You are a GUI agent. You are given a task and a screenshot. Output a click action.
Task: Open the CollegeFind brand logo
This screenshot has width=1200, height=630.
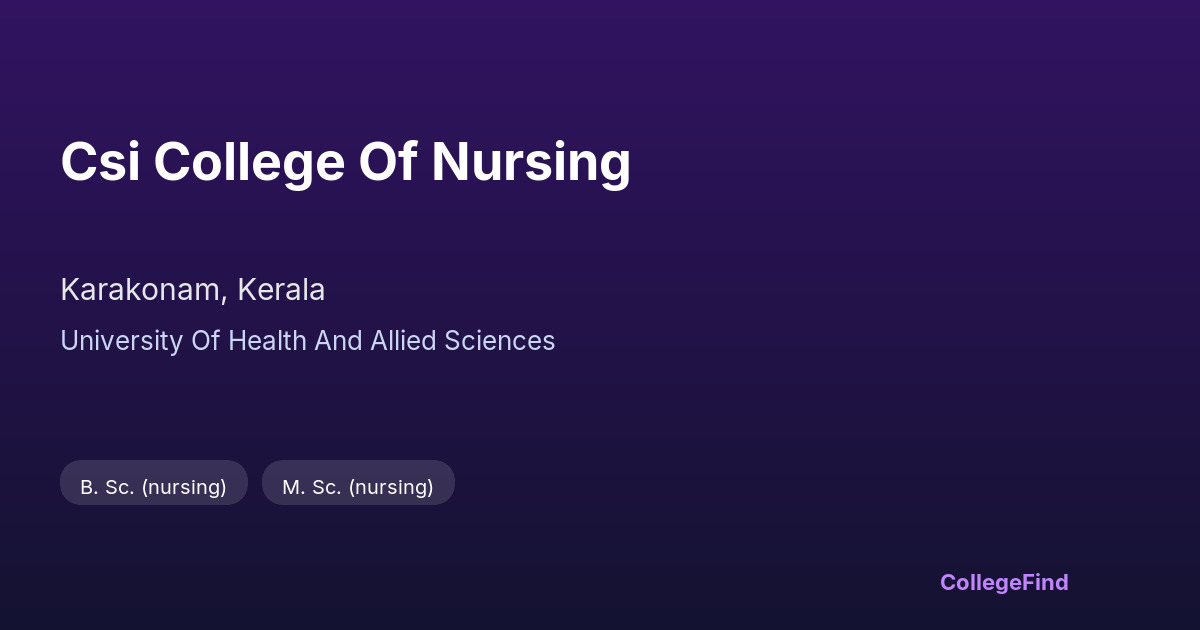tap(1004, 582)
